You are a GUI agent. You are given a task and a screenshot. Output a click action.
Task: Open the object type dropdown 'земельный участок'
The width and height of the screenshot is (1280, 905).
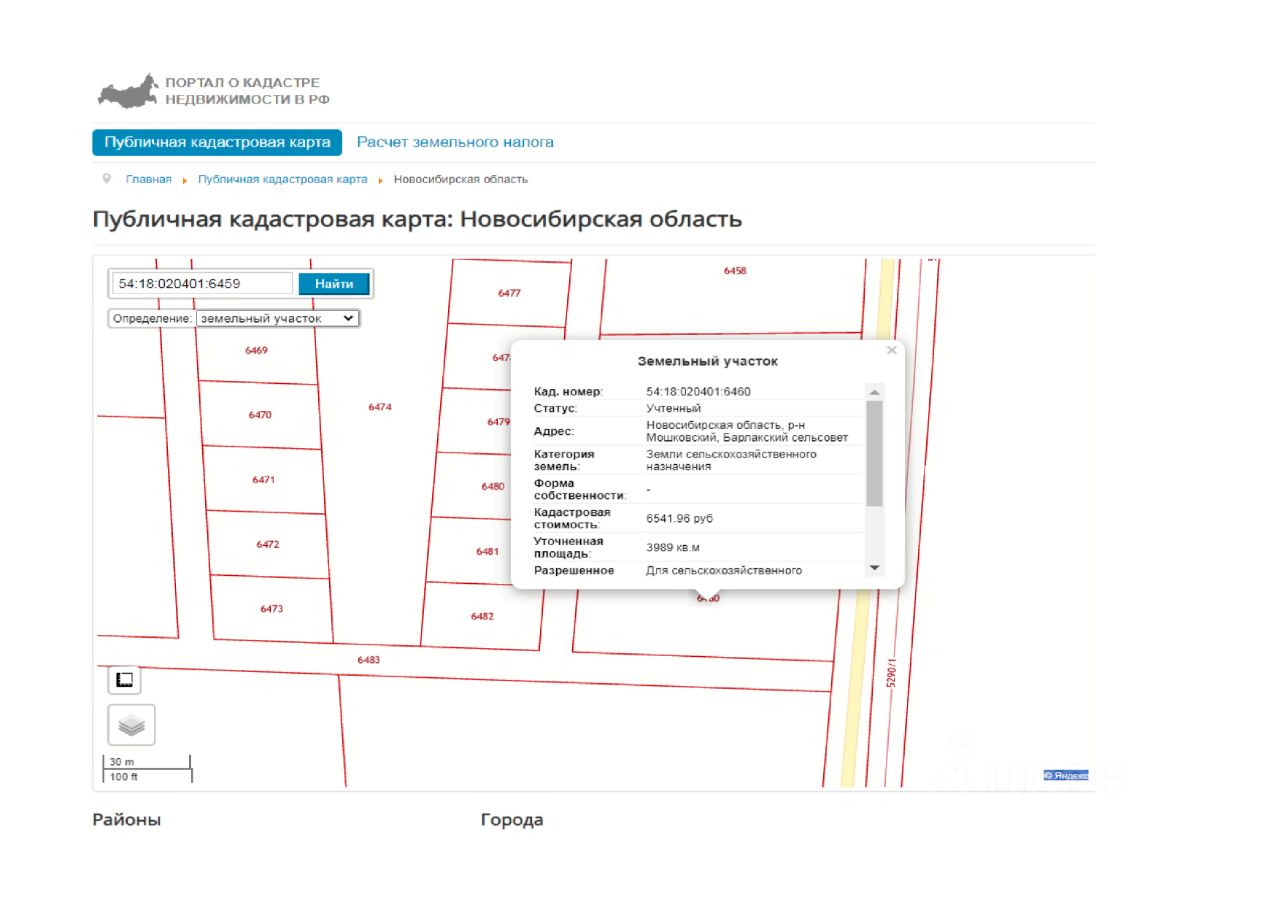[x=277, y=318]
